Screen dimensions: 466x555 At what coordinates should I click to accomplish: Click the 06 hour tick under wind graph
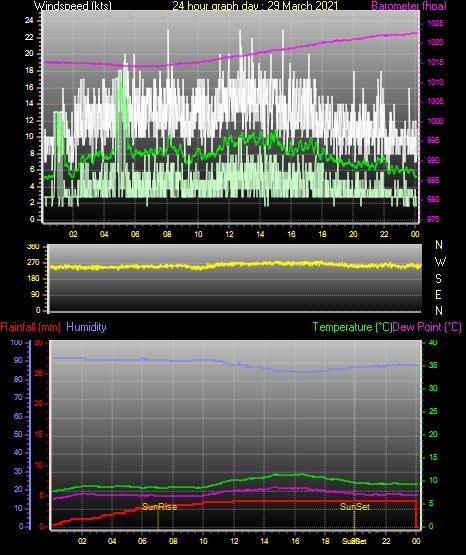(135, 234)
